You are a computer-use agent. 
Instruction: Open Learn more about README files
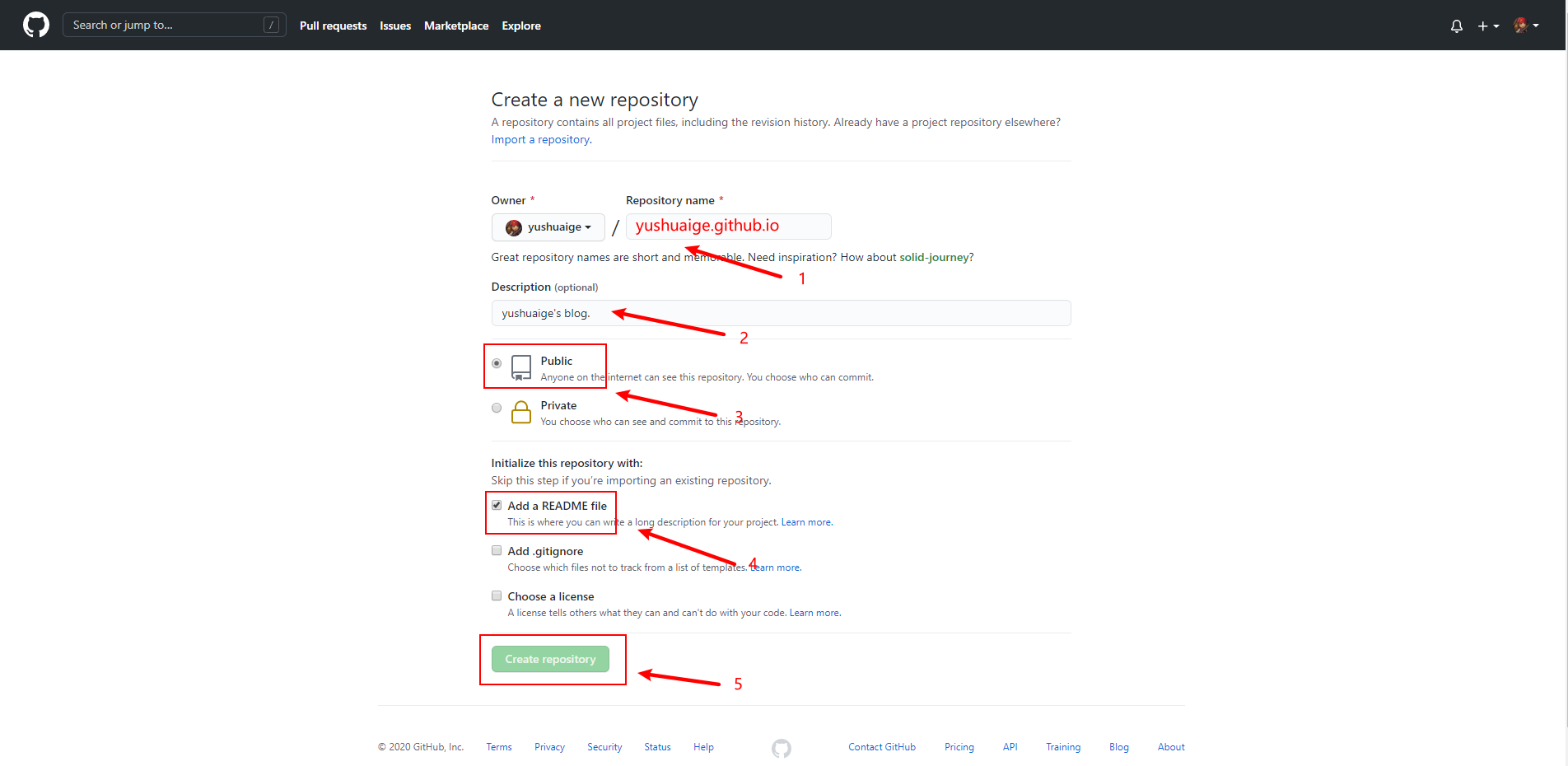point(807,522)
